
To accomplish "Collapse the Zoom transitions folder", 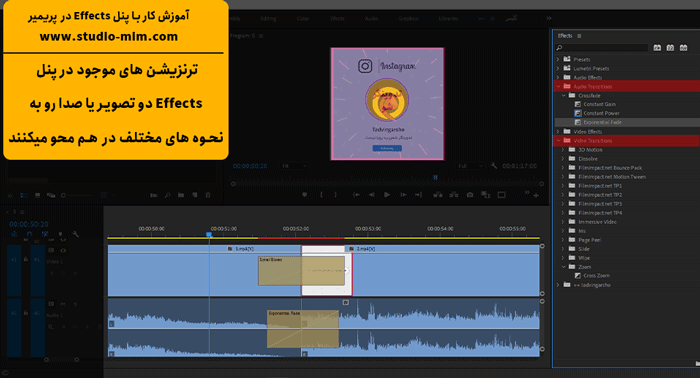I will tap(563, 267).
